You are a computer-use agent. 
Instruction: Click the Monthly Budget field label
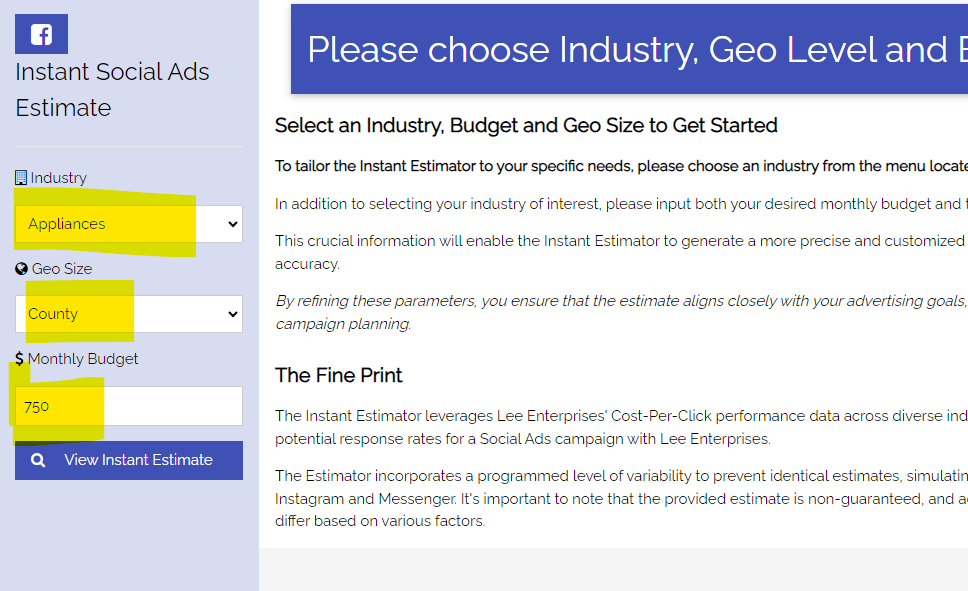(83, 358)
